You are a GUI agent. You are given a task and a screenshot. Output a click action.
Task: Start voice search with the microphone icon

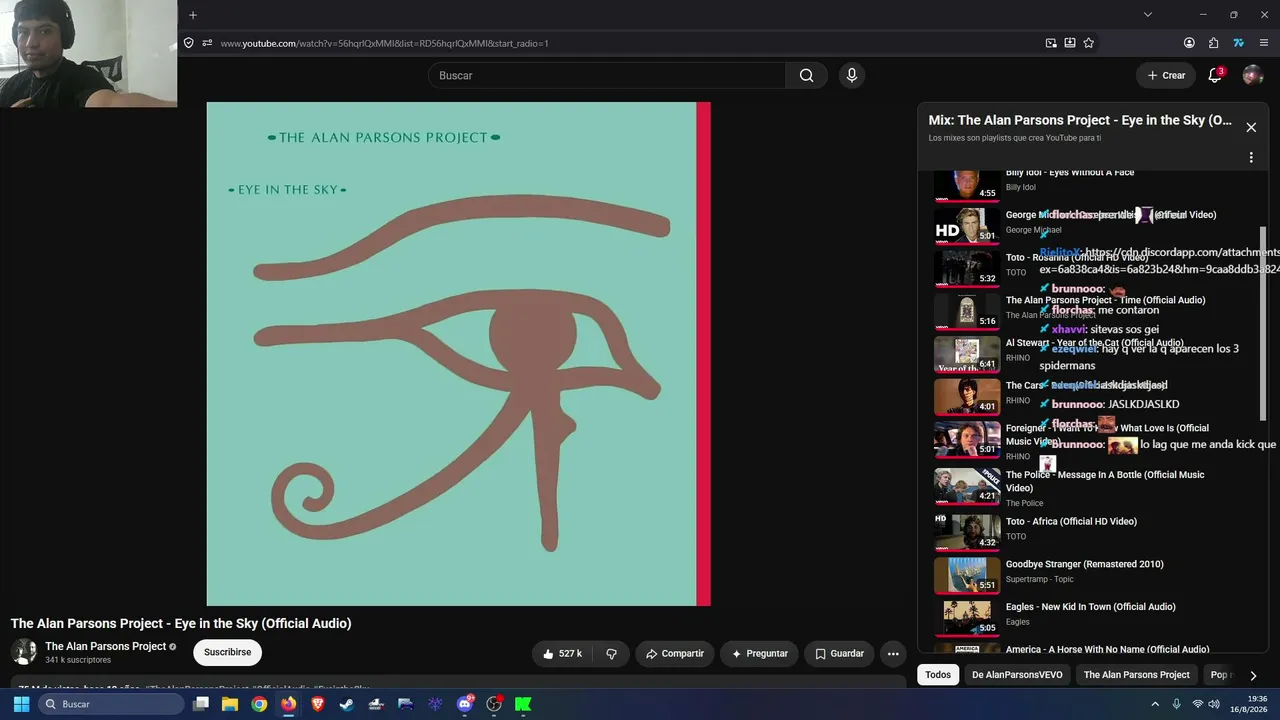tap(851, 75)
